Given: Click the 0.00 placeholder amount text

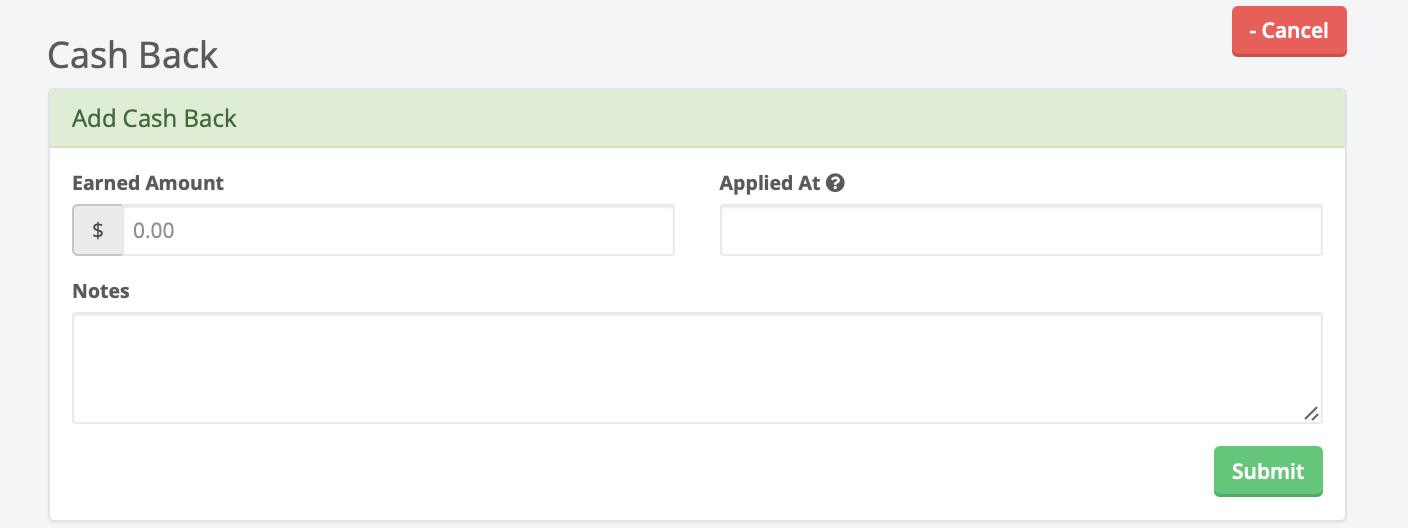Looking at the screenshot, I should [x=154, y=230].
